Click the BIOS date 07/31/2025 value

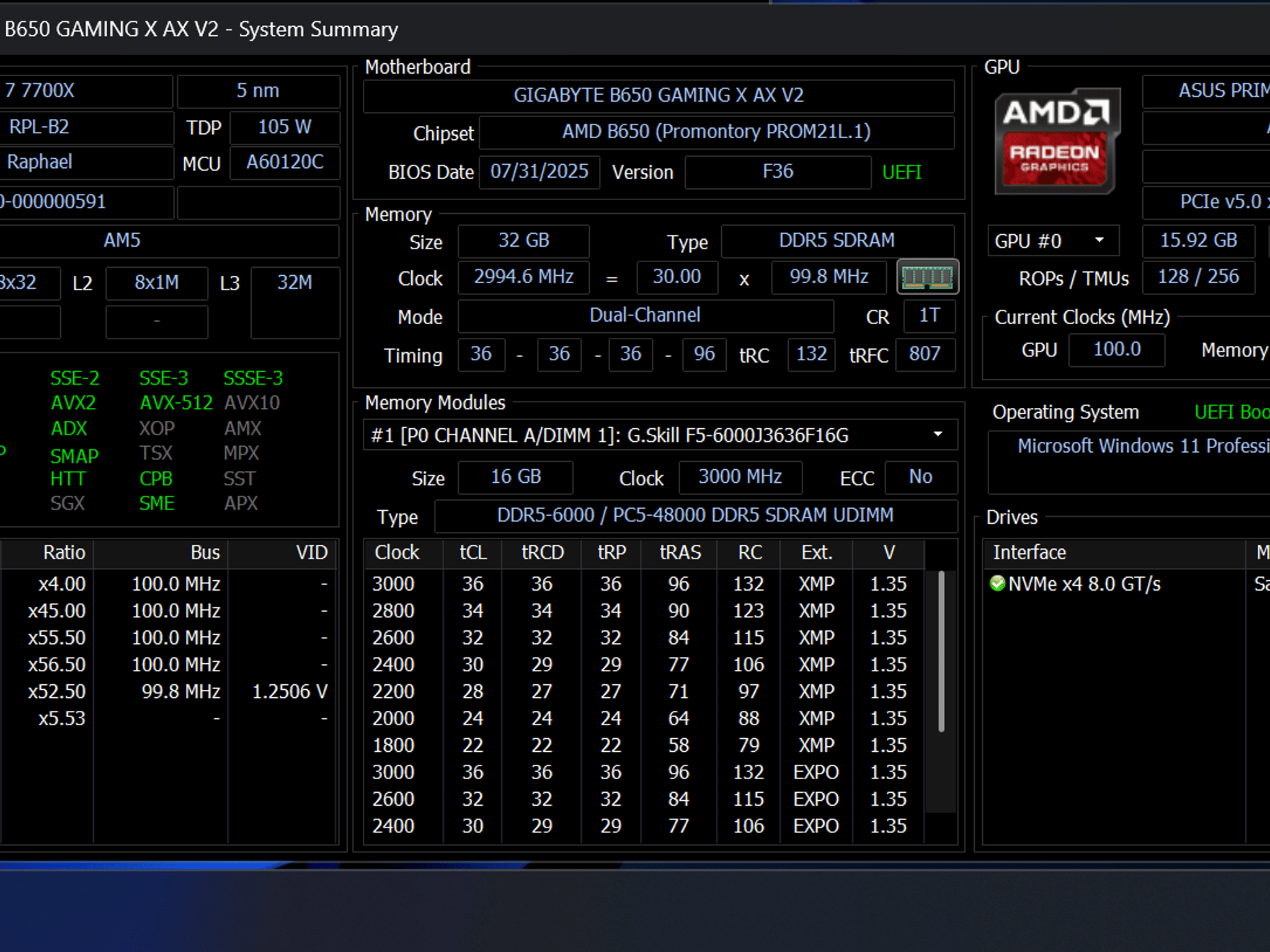coord(540,172)
